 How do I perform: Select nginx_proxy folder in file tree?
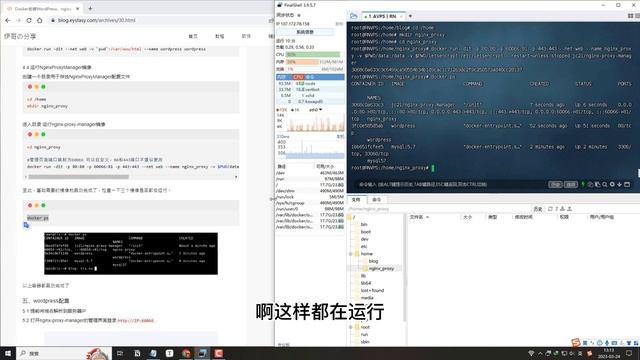tap(381, 269)
